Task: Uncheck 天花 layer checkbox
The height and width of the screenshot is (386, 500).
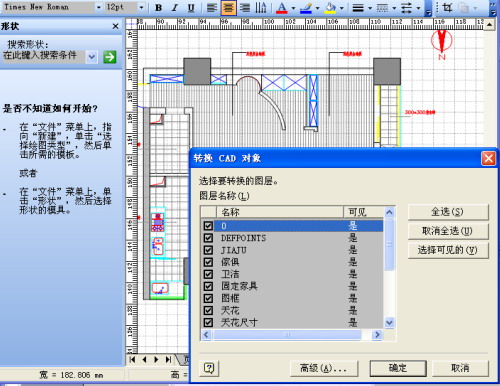Action: pyautogui.click(x=208, y=310)
